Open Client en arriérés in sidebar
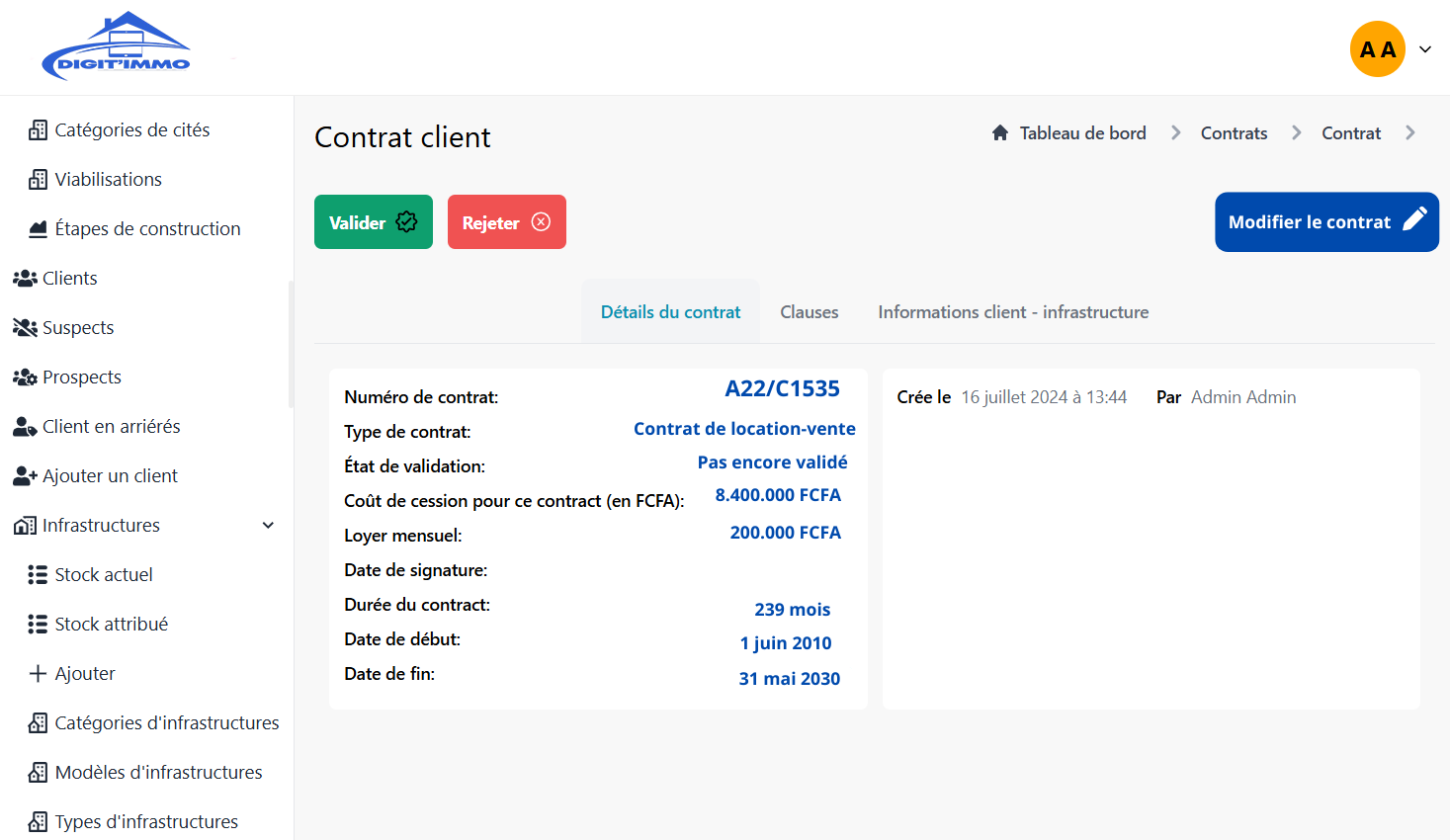This screenshot has height=840, width=1450. 111,427
